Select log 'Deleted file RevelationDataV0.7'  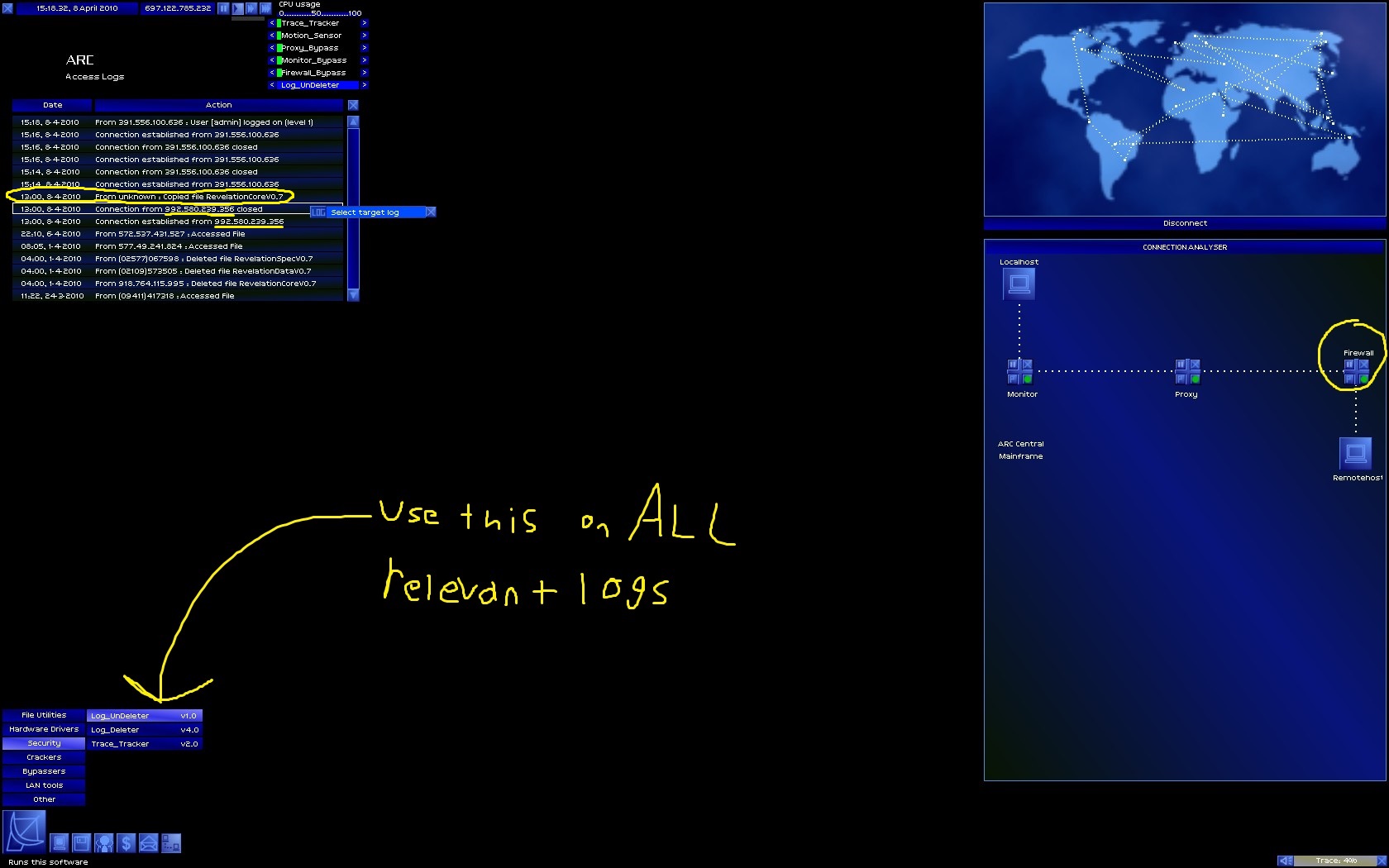click(178, 271)
